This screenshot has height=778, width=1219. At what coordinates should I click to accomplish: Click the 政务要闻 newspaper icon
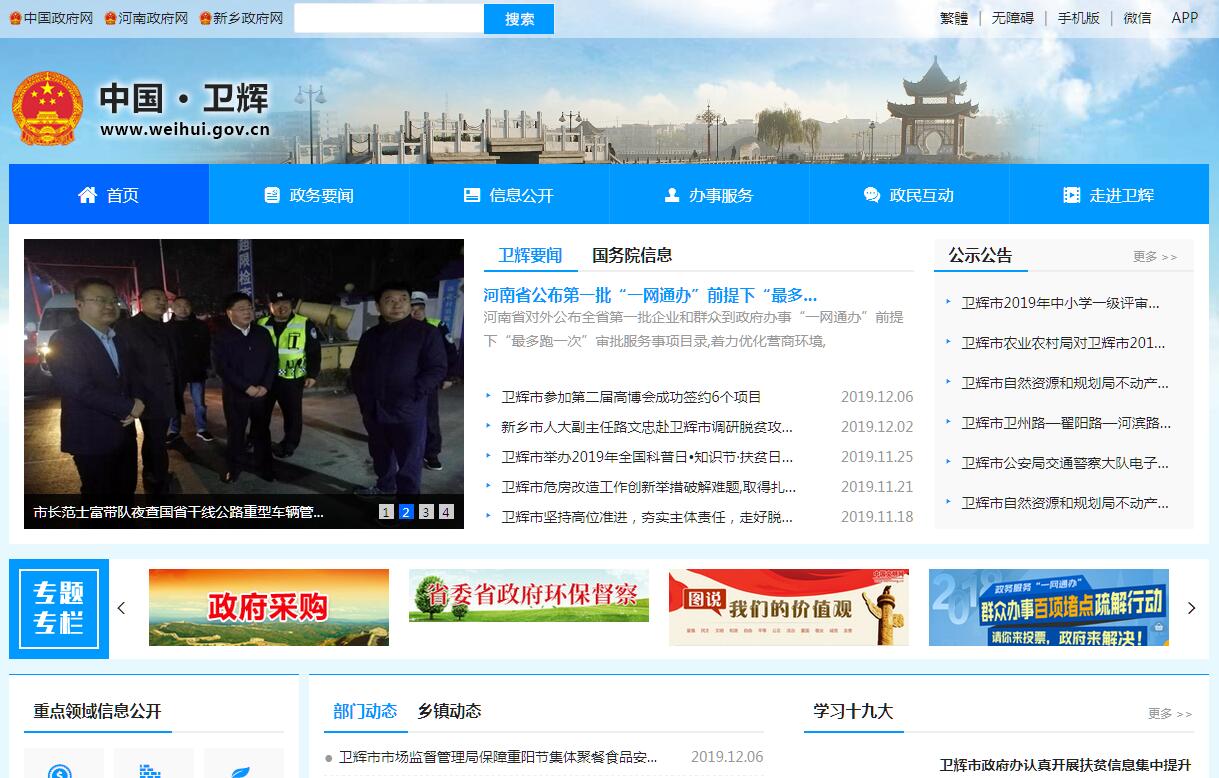272,195
